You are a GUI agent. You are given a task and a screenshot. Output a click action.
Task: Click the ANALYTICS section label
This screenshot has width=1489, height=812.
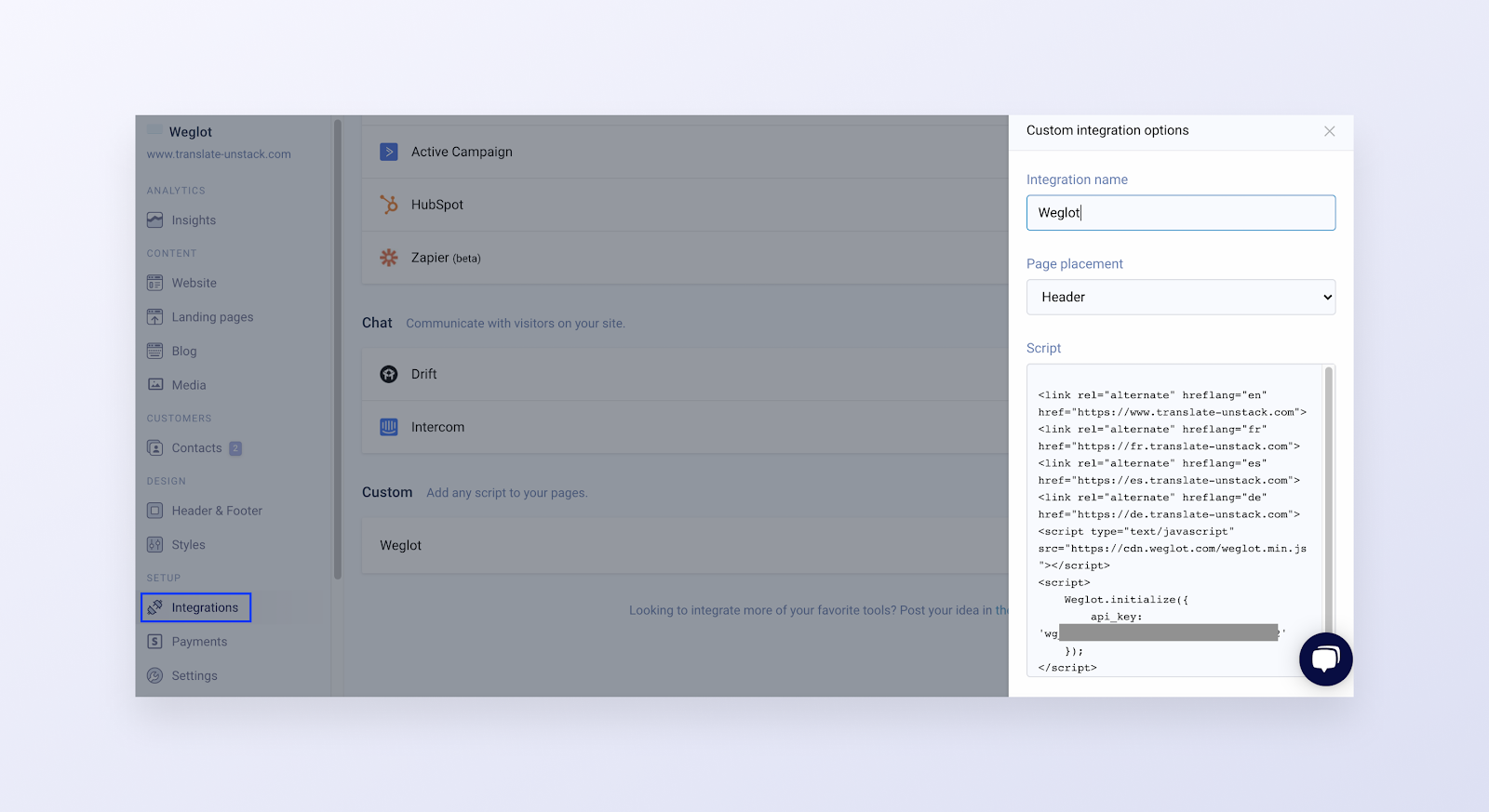176,191
